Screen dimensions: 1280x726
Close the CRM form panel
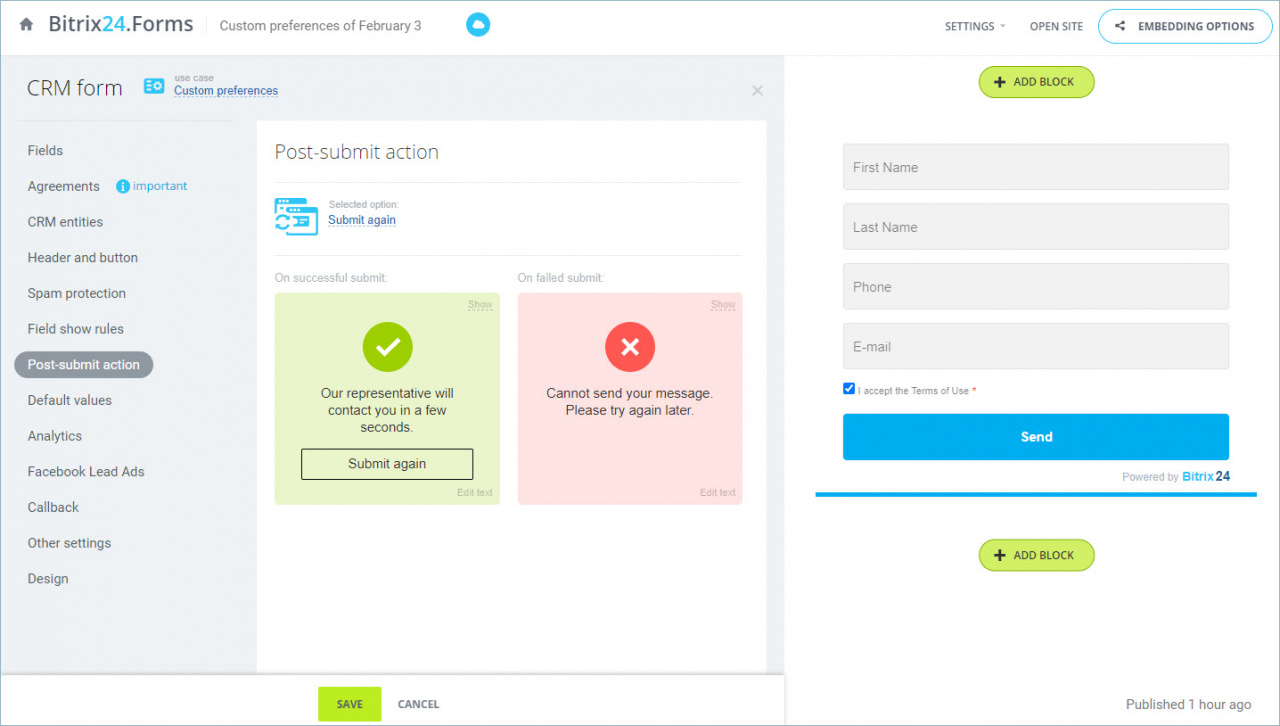point(757,91)
